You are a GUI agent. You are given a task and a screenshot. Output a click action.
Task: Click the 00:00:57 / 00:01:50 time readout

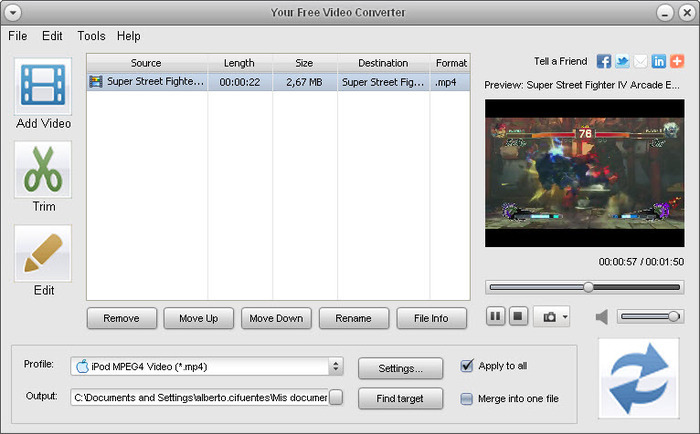[x=641, y=262]
